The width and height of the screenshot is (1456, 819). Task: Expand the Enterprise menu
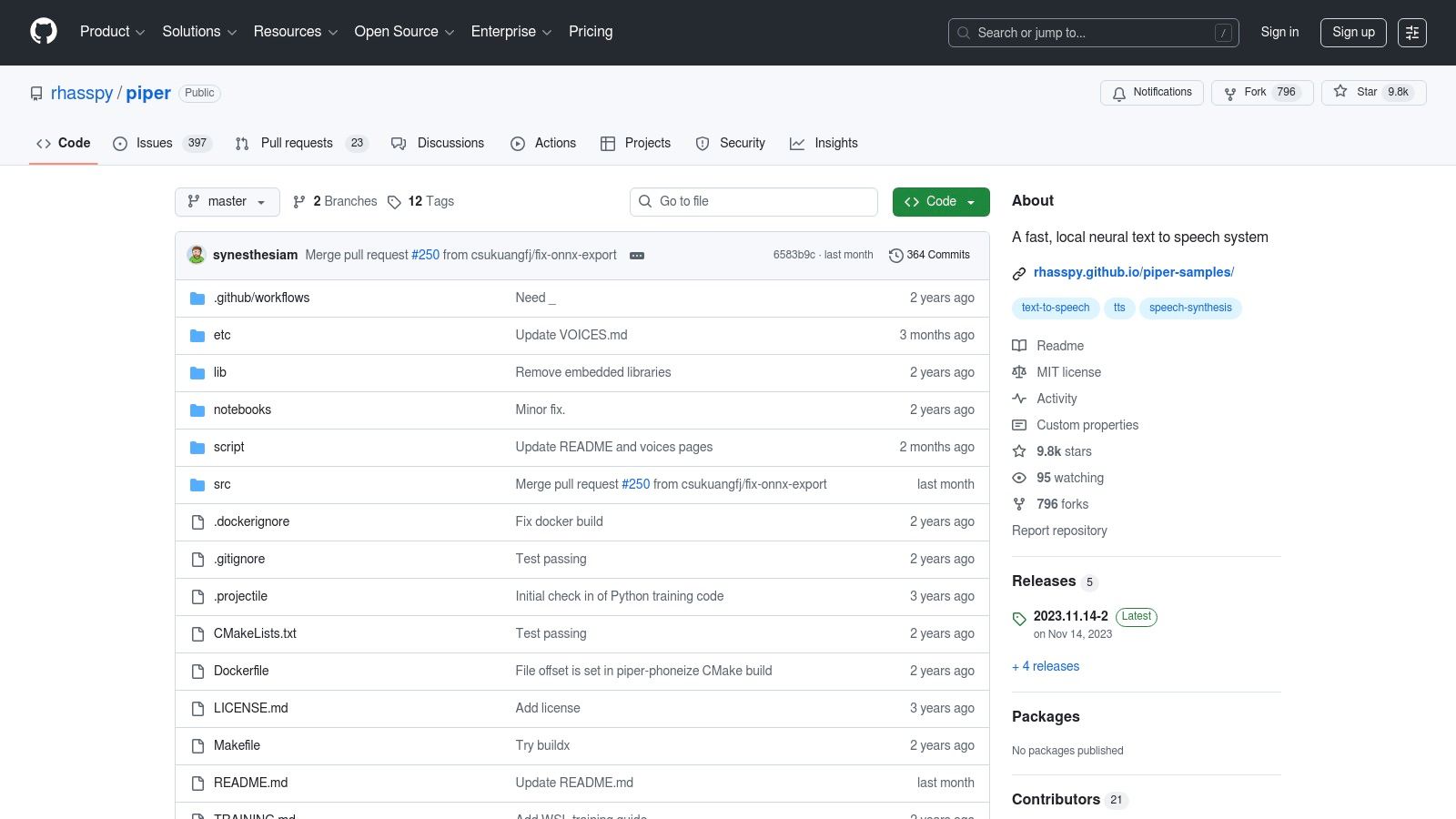point(511,32)
